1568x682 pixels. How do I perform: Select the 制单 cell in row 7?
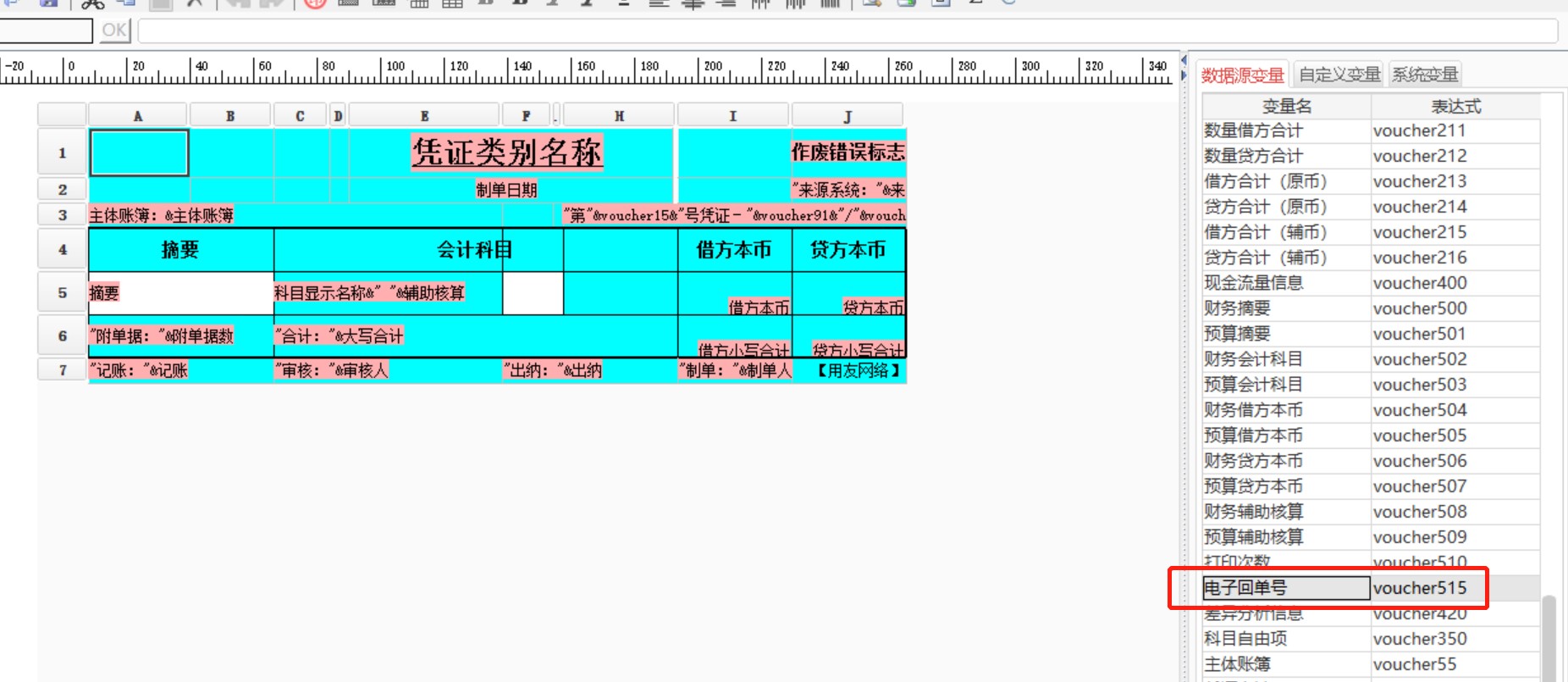[x=734, y=370]
